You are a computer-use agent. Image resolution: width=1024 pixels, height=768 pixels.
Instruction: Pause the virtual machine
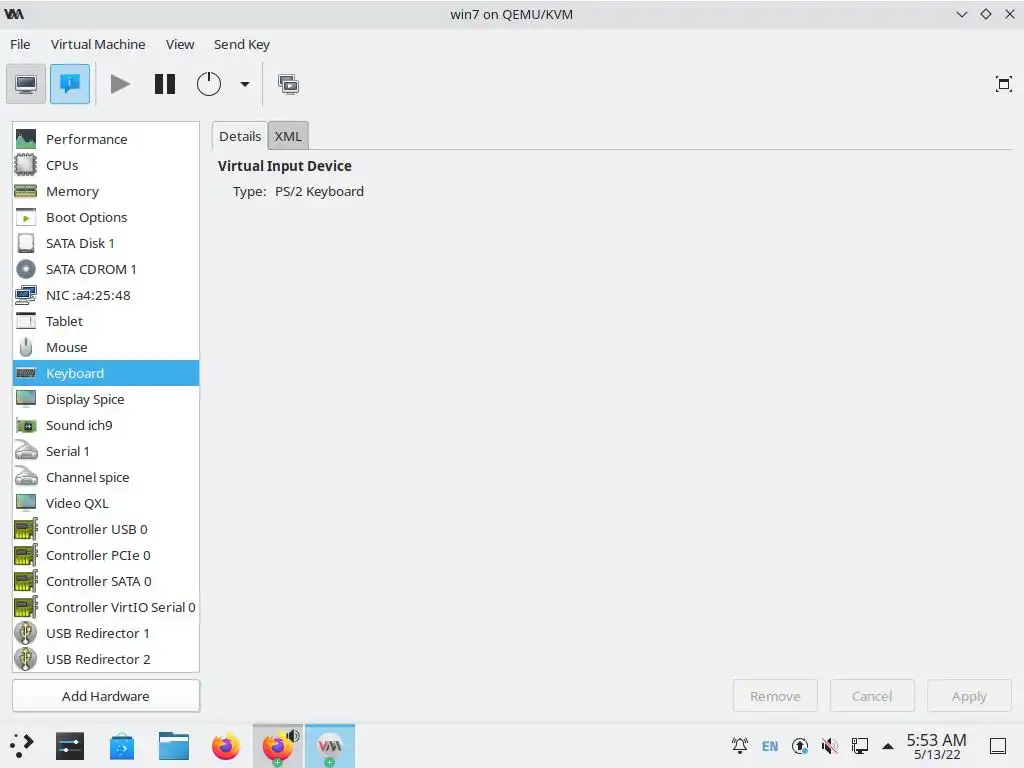(165, 84)
